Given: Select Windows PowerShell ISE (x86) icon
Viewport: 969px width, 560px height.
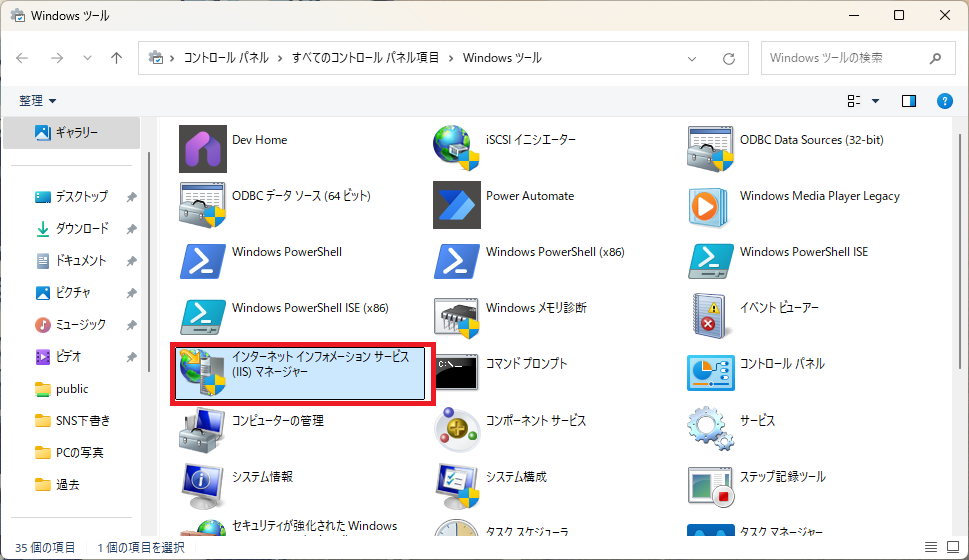Looking at the screenshot, I should pyautogui.click(x=203, y=317).
